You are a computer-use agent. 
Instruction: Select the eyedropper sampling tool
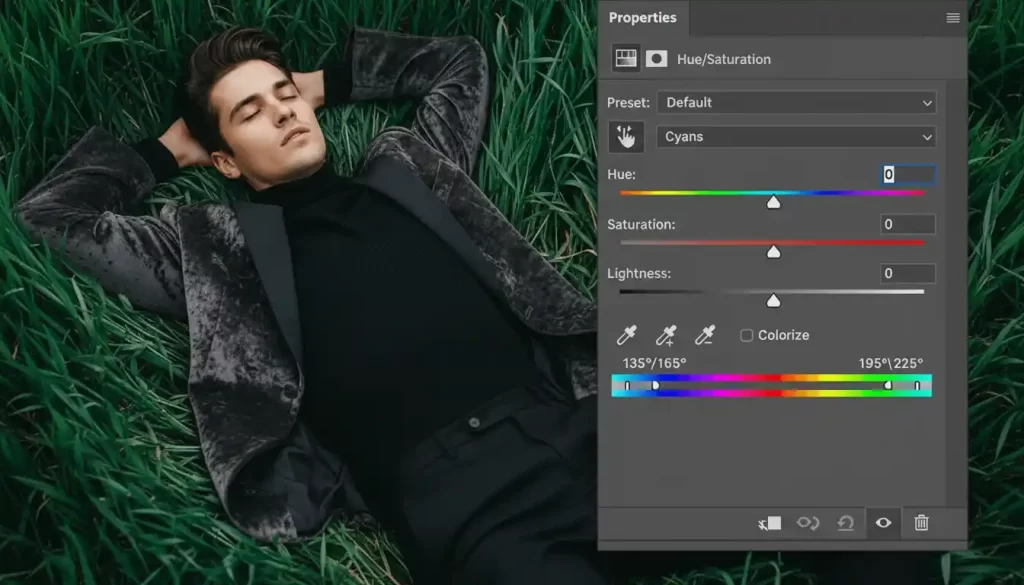click(x=627, y=335)
